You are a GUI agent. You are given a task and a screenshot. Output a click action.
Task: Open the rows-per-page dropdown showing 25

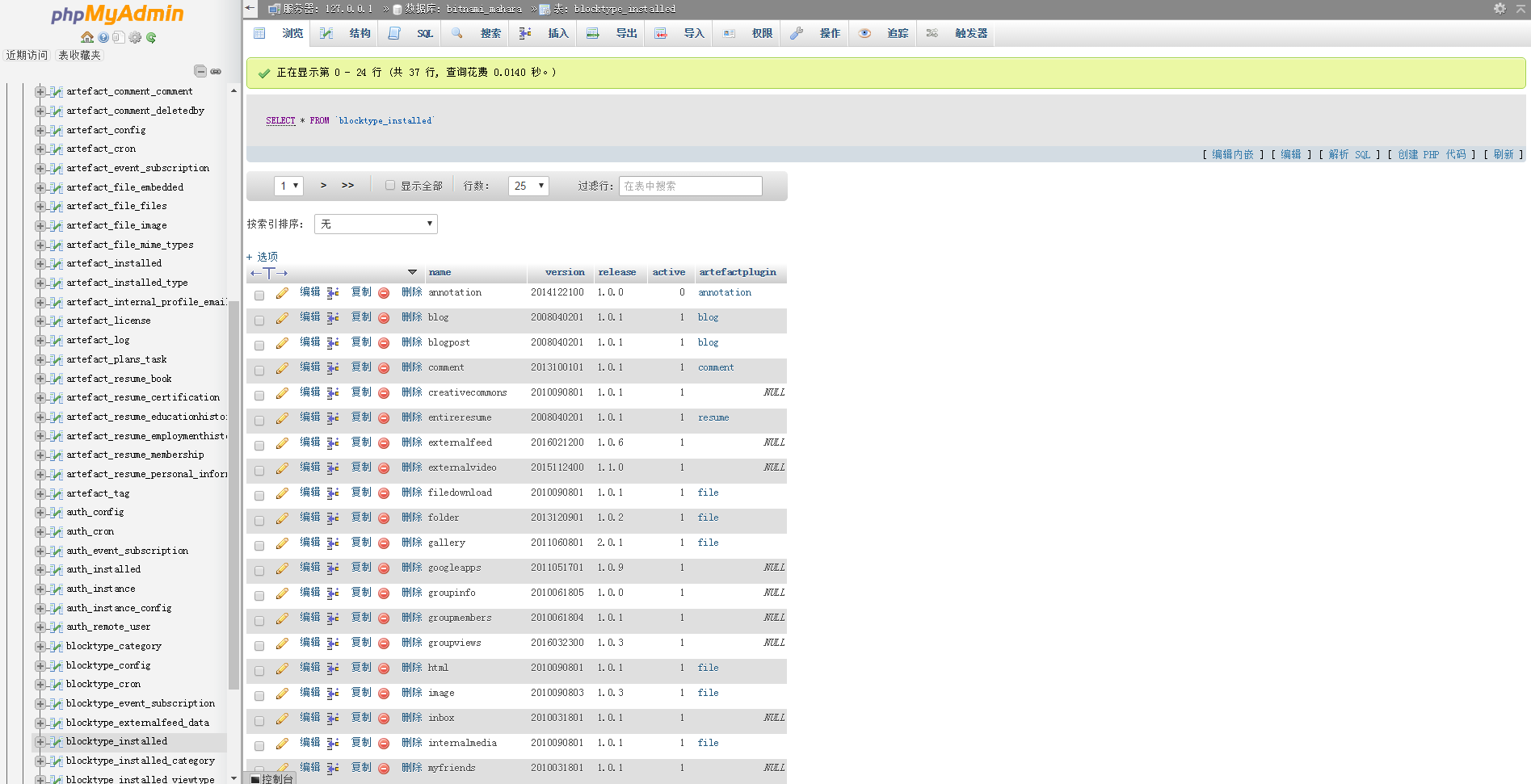tap(528, 186)
